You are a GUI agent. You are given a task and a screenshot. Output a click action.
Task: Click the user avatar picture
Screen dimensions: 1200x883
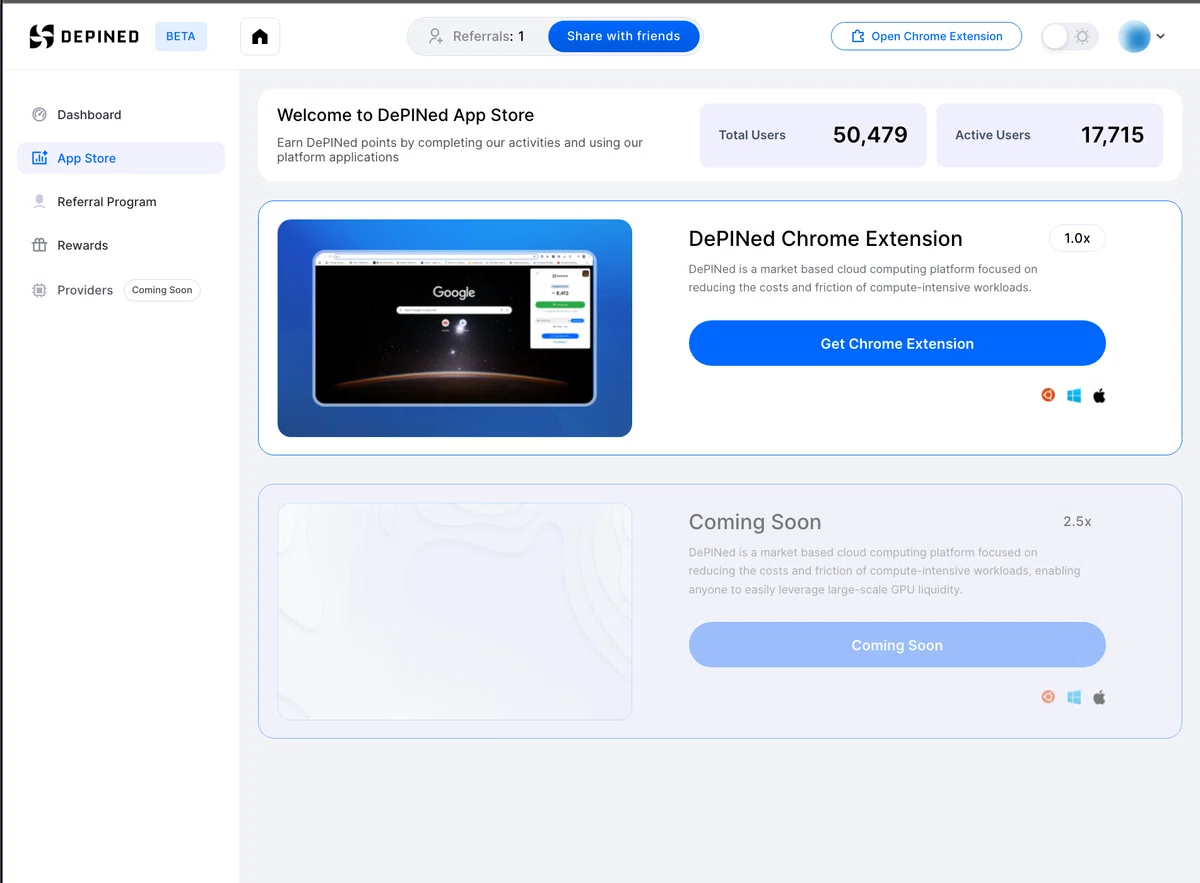point(1134,36)
